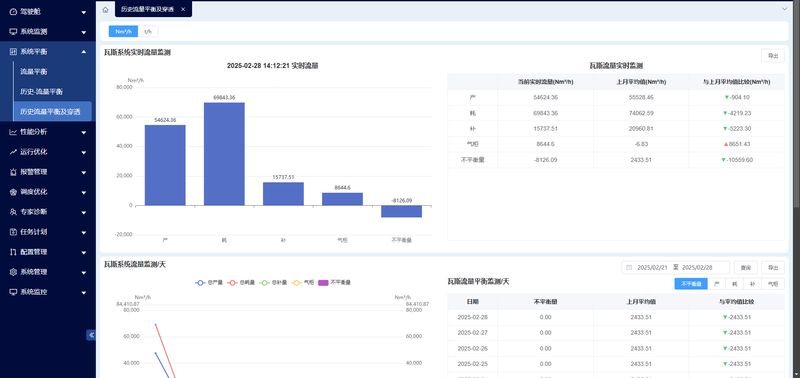Open 历史流量平衡及穿透 submenu item
This screenshot has width=800, height=378.
[53, 111]
